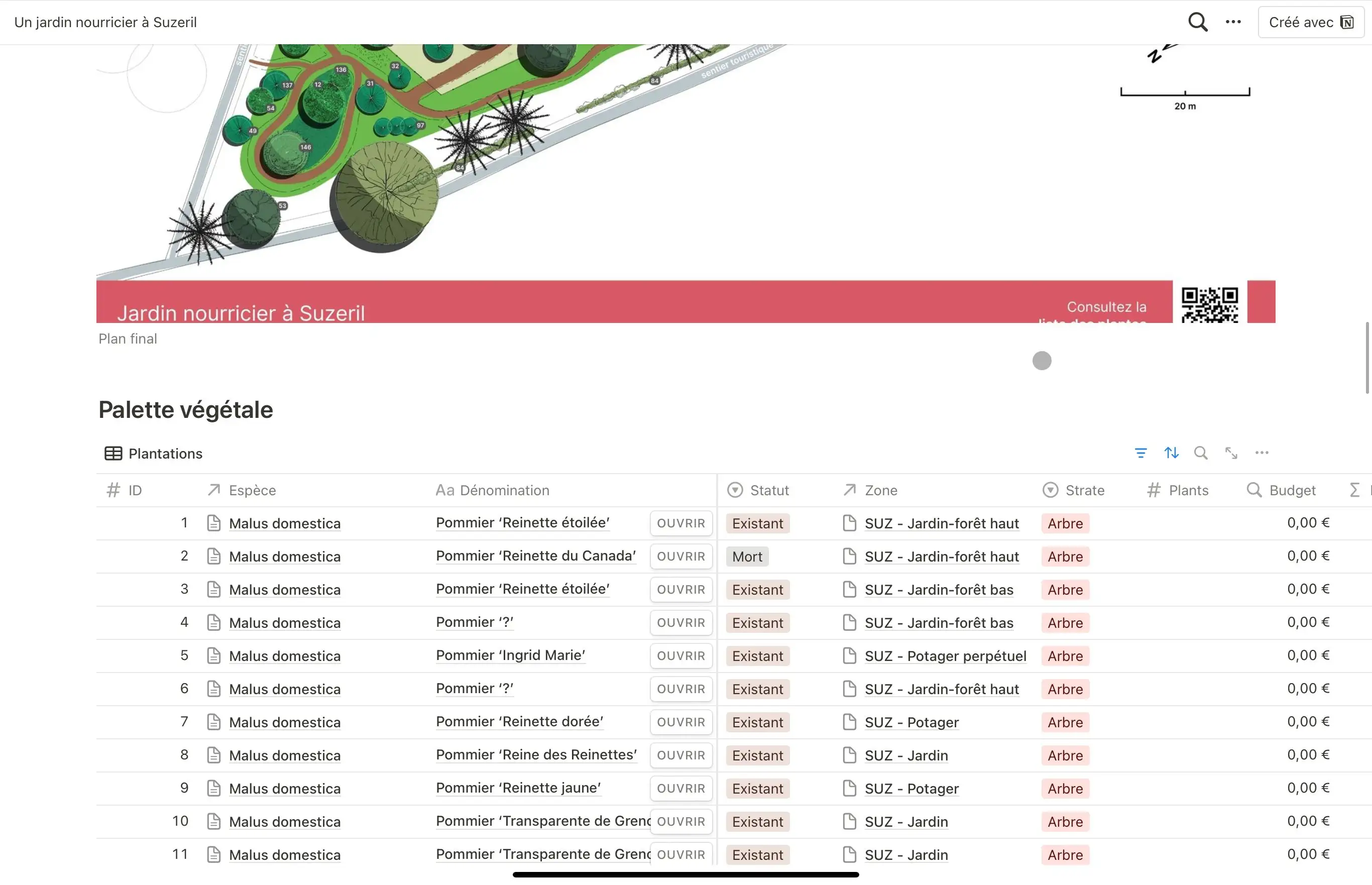Click OUVRIR for Pommier 'Ingrid Marie'

(681, 655)
